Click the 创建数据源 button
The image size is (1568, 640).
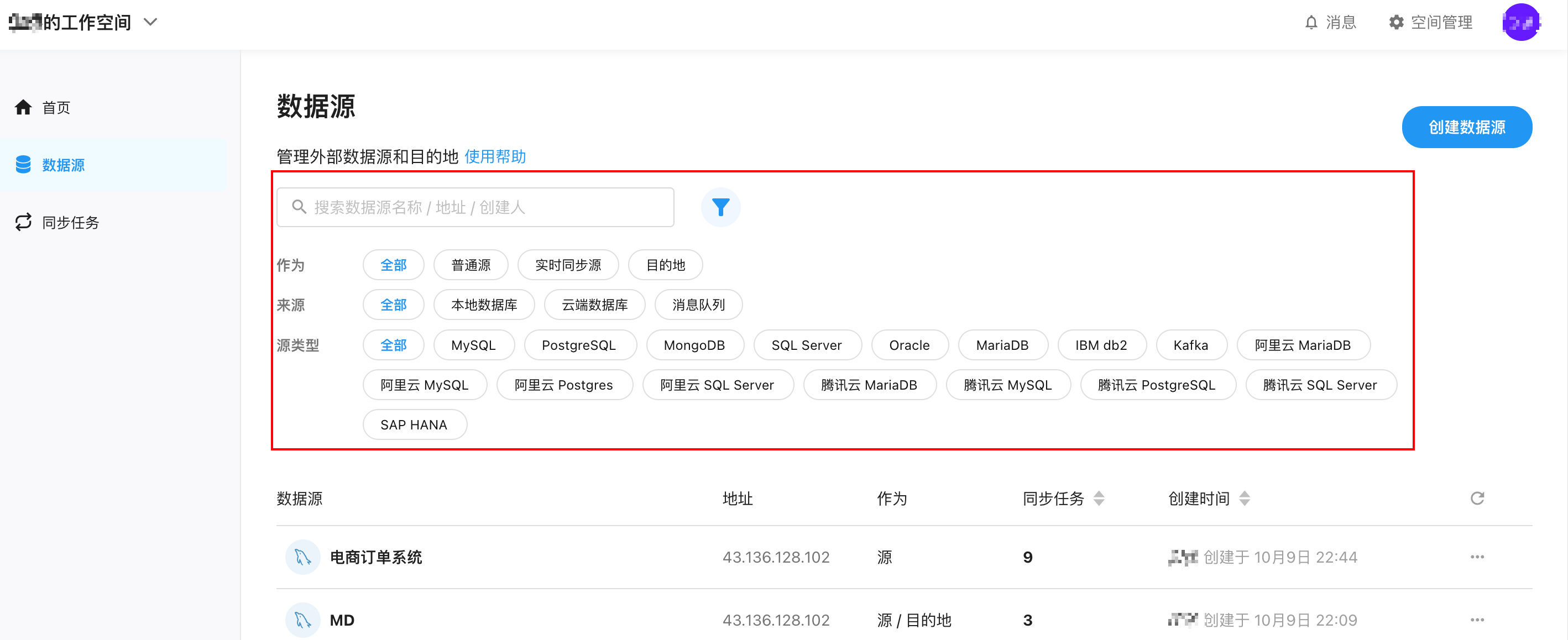[x=1466, y=127]
